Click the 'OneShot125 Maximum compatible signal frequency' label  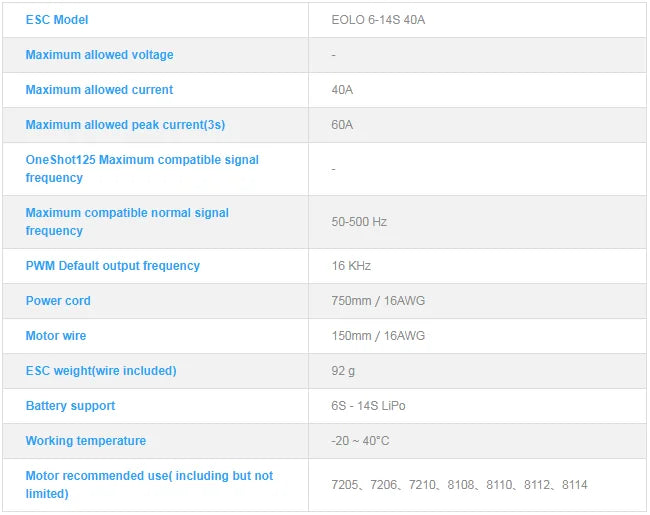click(141, 169)
